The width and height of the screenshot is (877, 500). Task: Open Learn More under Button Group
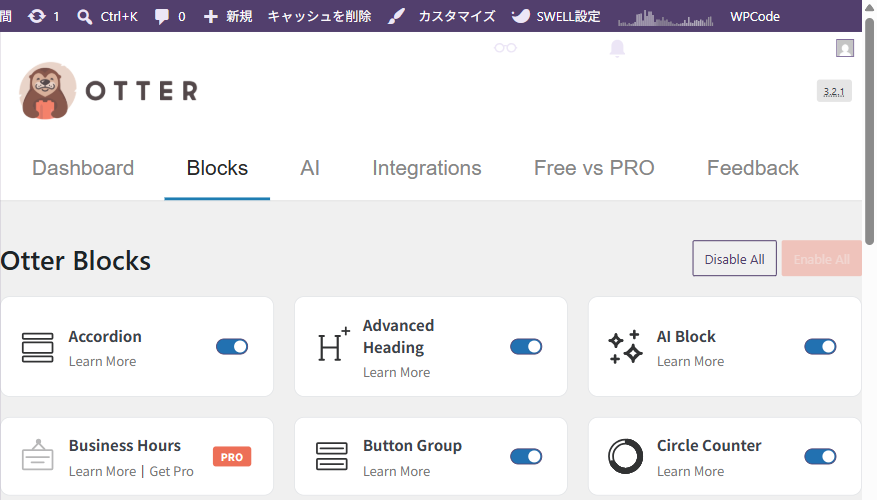397,471
